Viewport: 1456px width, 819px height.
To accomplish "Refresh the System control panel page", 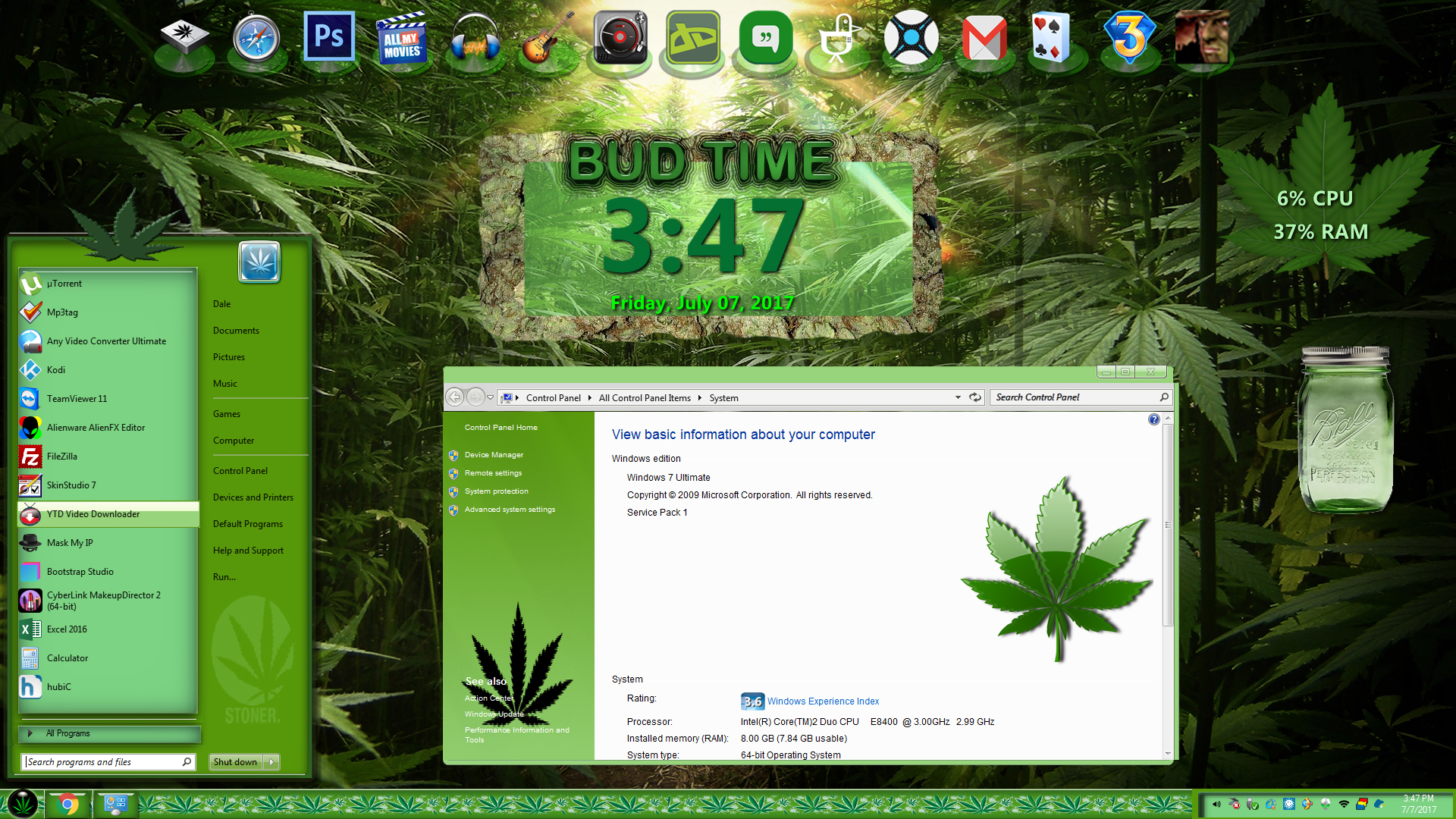I will [x=975, y=397].
